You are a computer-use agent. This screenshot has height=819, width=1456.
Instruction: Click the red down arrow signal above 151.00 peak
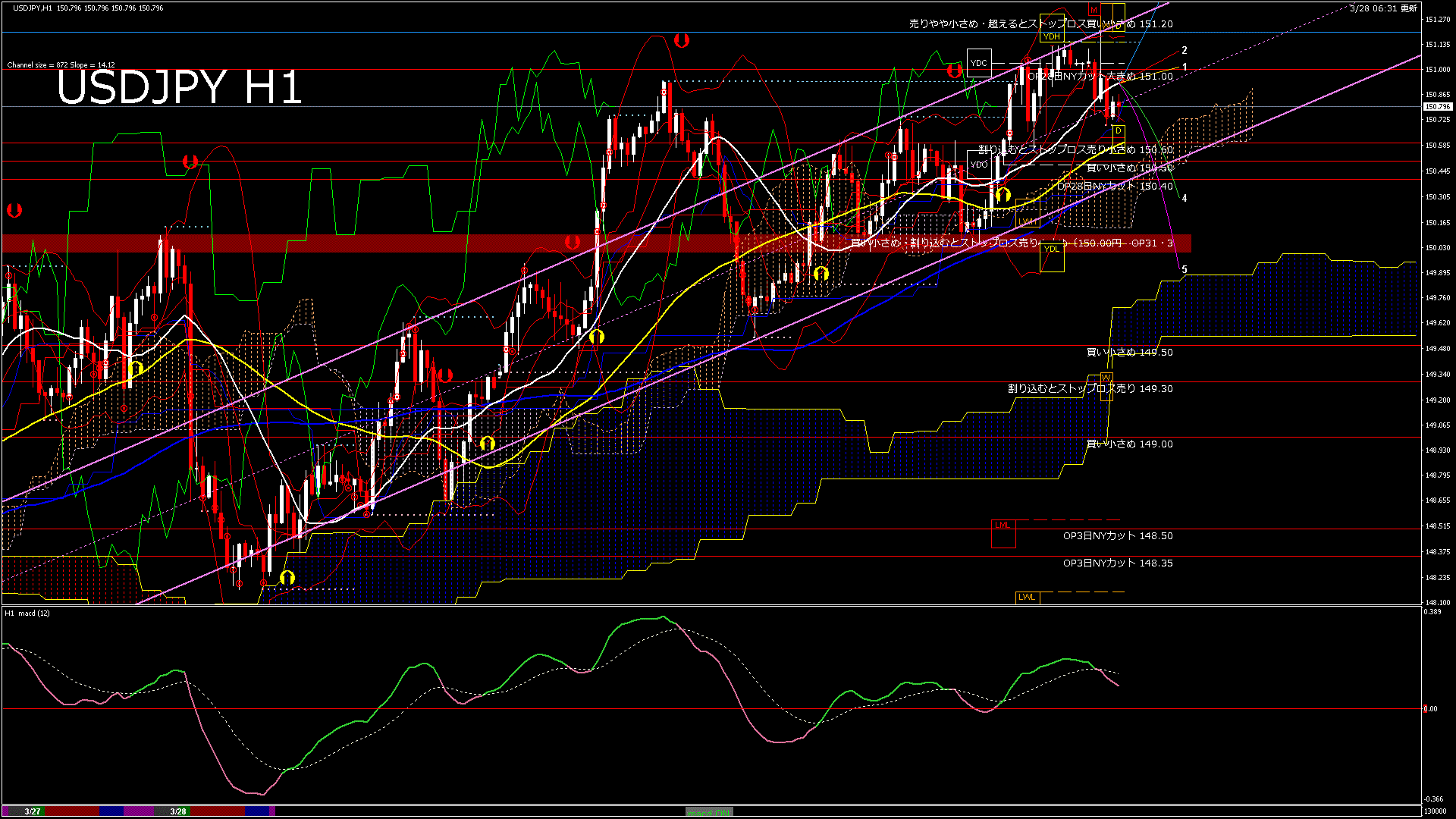[x=681, y=40]
